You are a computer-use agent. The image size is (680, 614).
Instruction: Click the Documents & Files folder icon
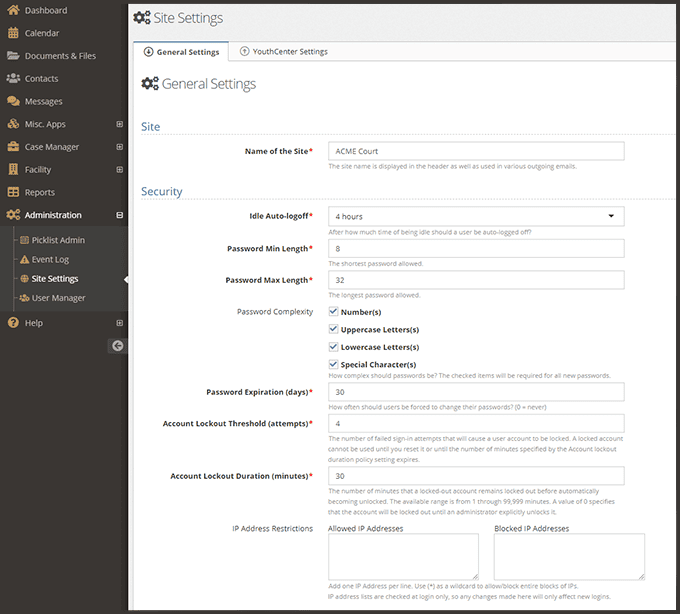[13, 56]
